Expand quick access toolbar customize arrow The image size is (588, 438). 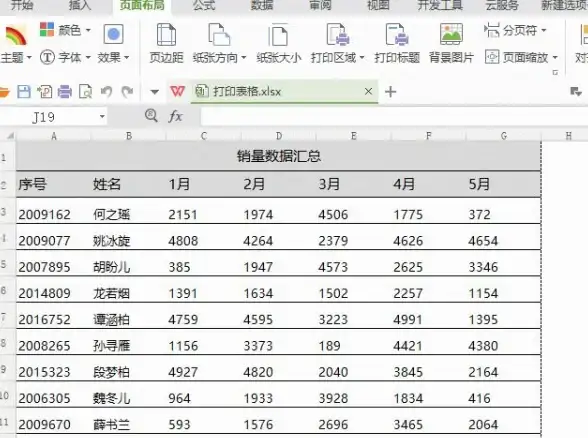coord(154,92)
